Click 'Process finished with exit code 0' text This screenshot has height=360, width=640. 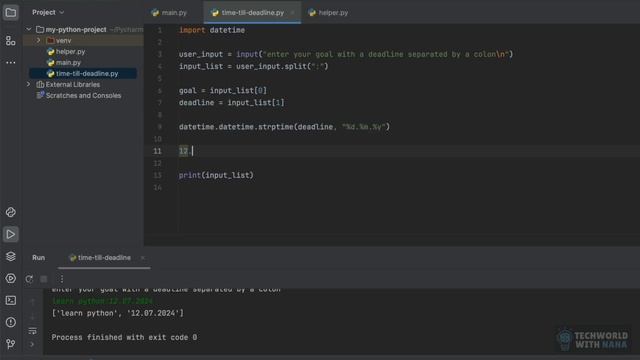pyautogui.click(x=124, y=338)
